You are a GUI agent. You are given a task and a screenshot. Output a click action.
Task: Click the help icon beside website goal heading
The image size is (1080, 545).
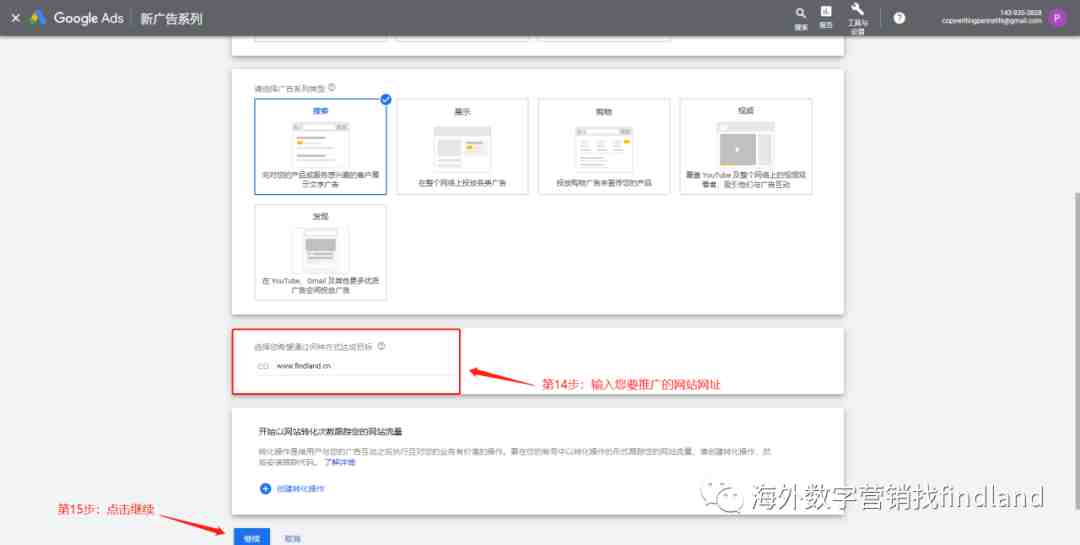(x=381, y=347)
